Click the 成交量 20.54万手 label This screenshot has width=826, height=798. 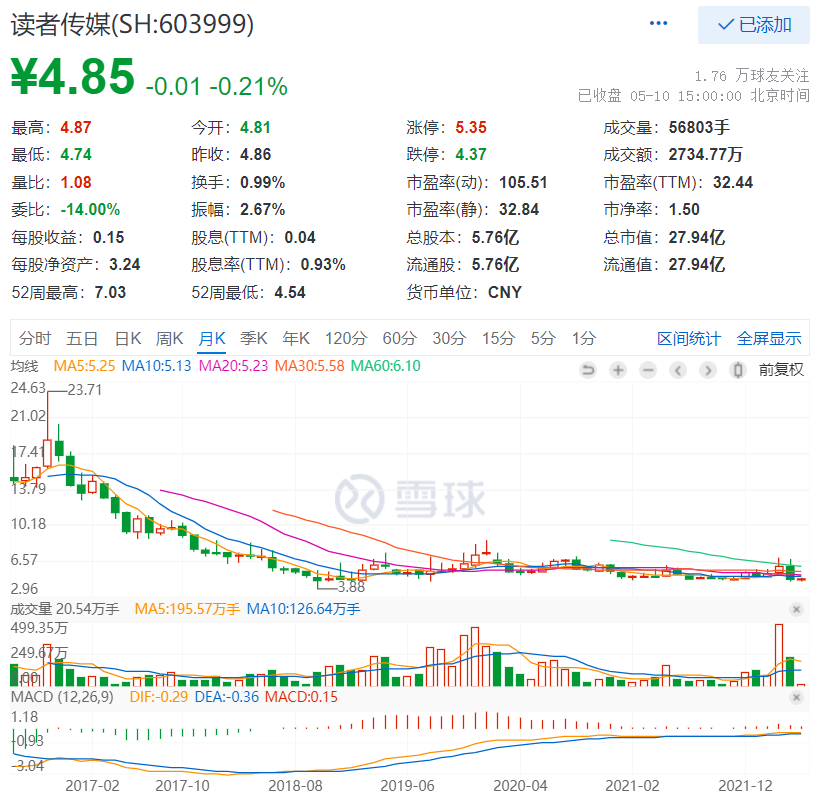tap(65, 609)
